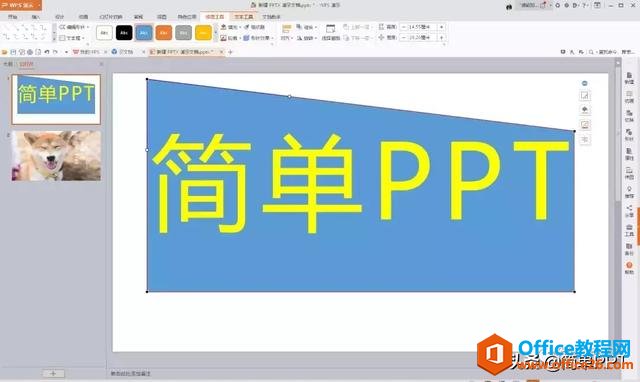Viewport: 640px width, 382px height.
Task: Switch to the 幻灯片放映 ribbon tab
Action: pos(111,17)
